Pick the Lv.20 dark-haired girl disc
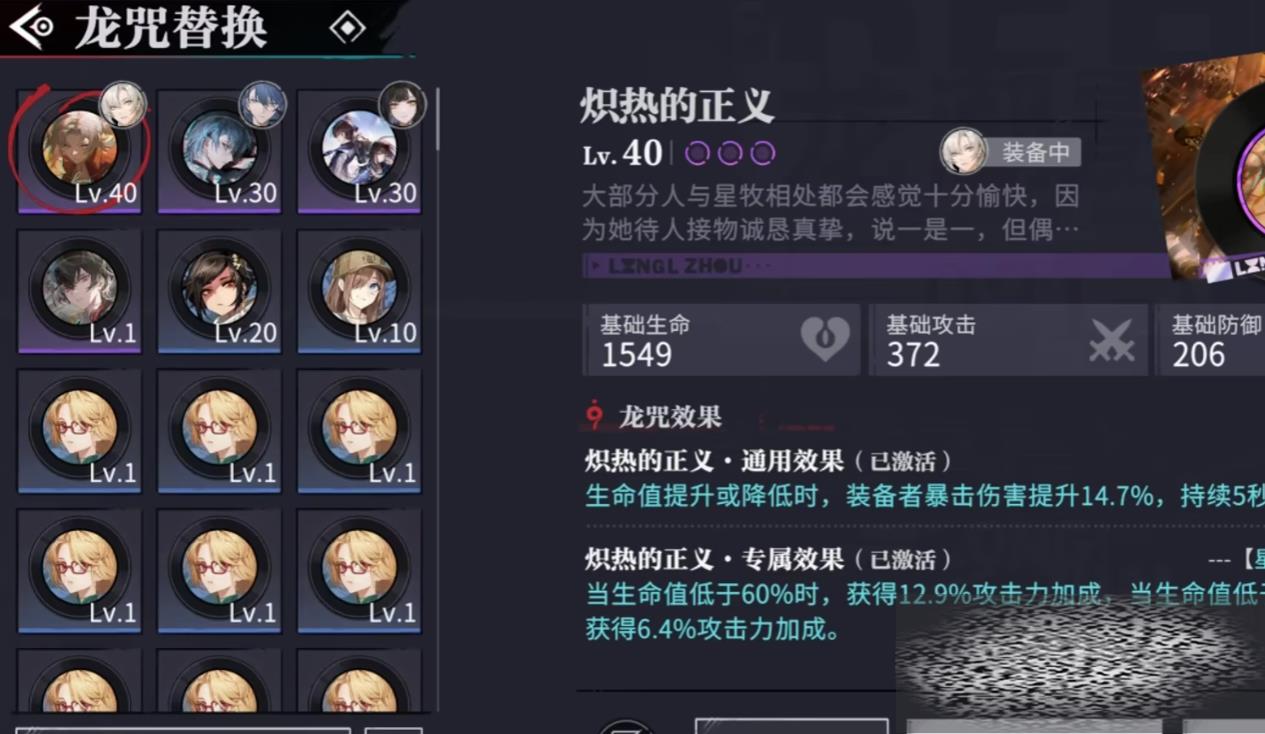 [x=219, y=291]
